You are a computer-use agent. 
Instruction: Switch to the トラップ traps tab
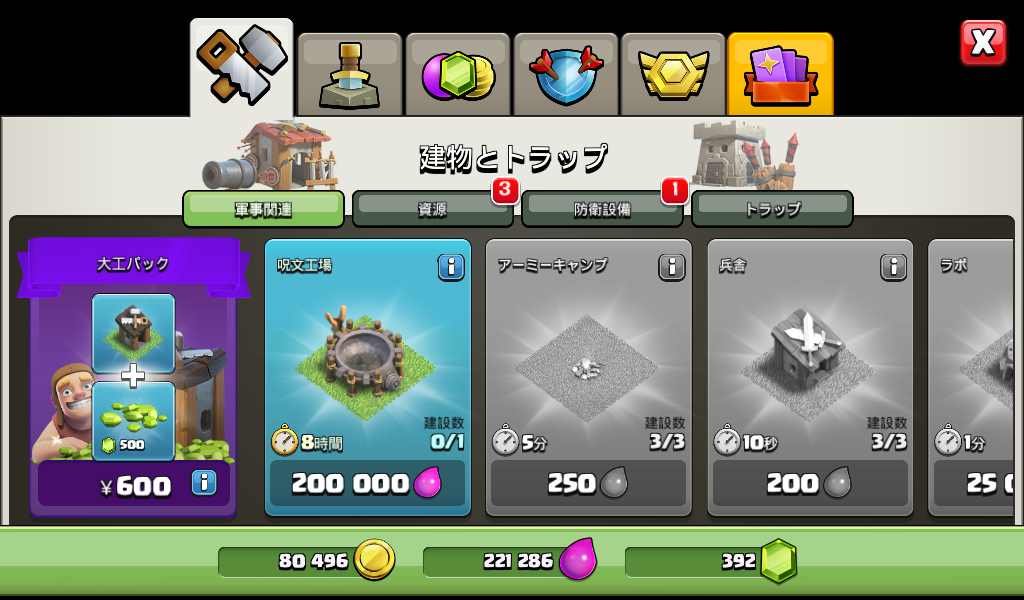coord(772,209)
